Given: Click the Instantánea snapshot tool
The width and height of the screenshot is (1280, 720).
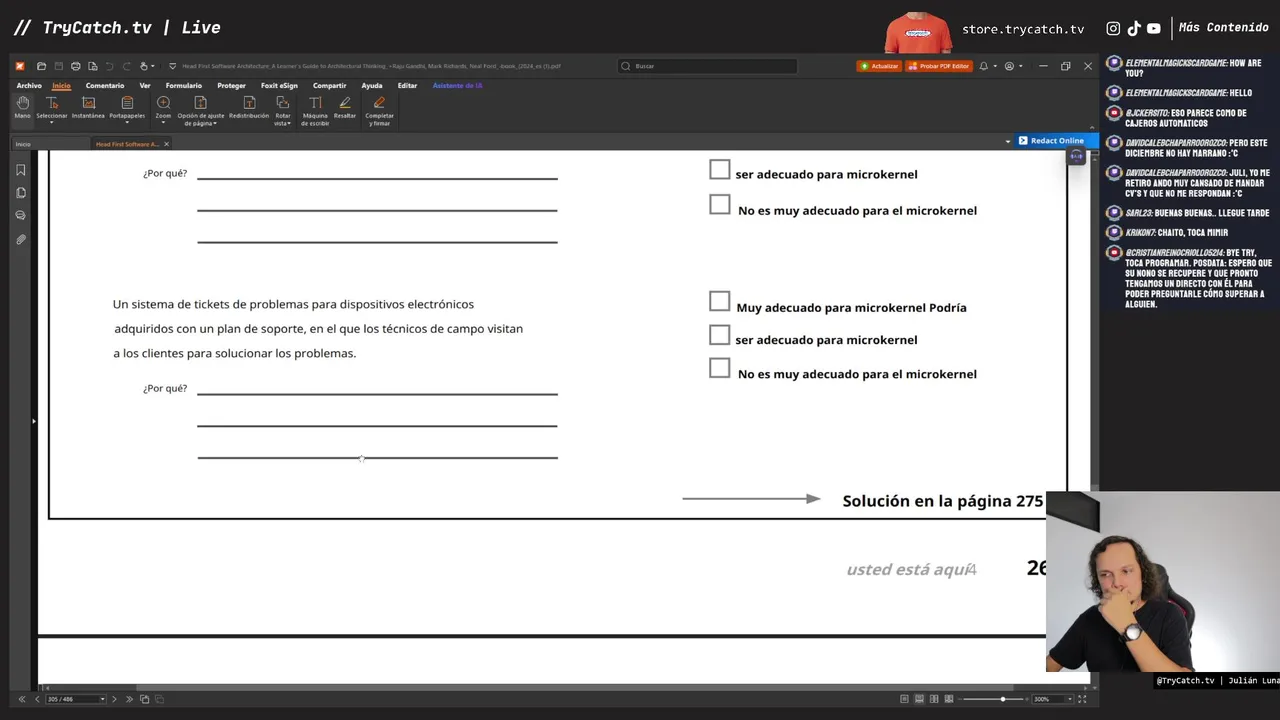Looking at the screenshot, I should coord(88,108).
